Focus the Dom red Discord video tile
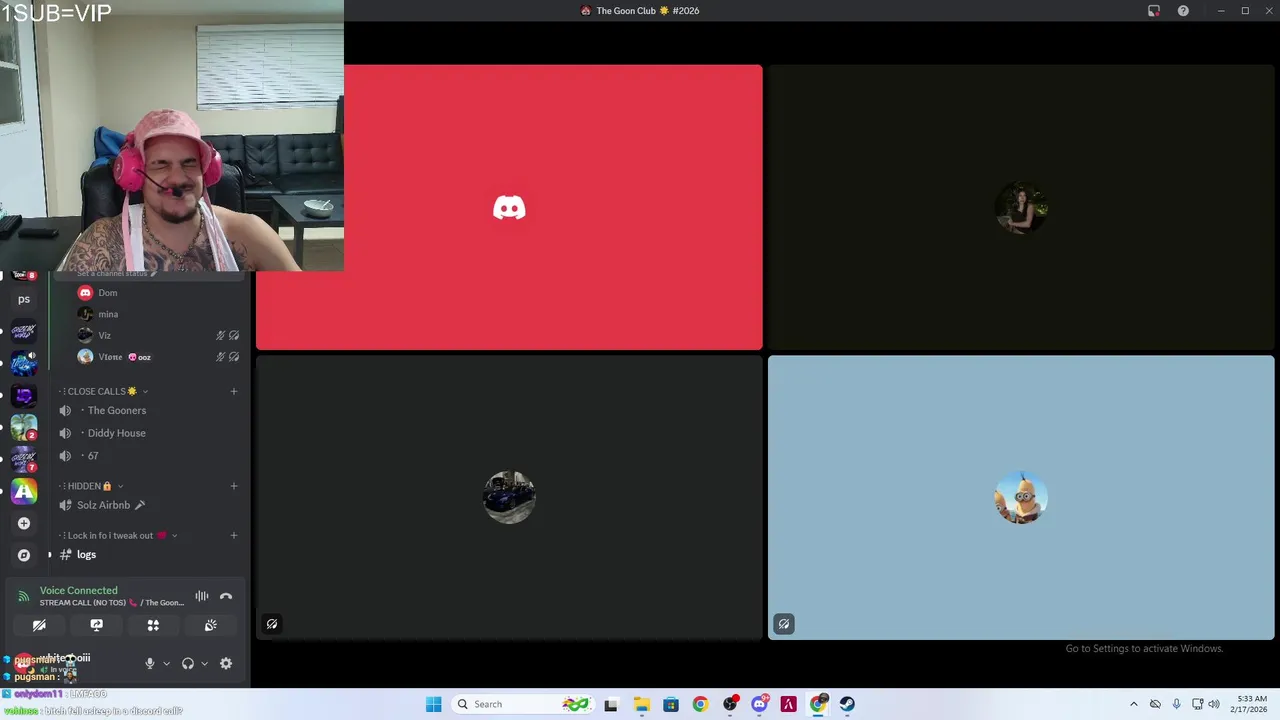The height and width of the screenshot is (720, 1280). coord(509,208)
